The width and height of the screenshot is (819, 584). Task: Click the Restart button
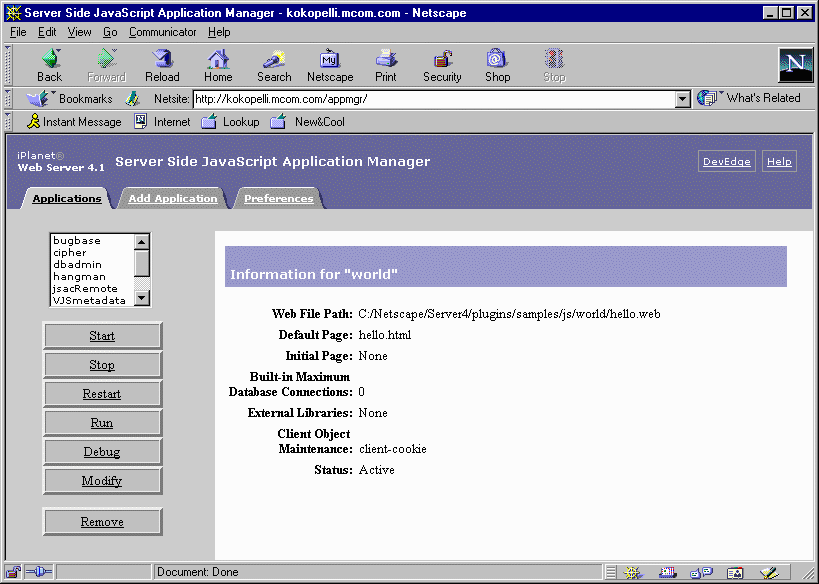[x=102, y=394]
